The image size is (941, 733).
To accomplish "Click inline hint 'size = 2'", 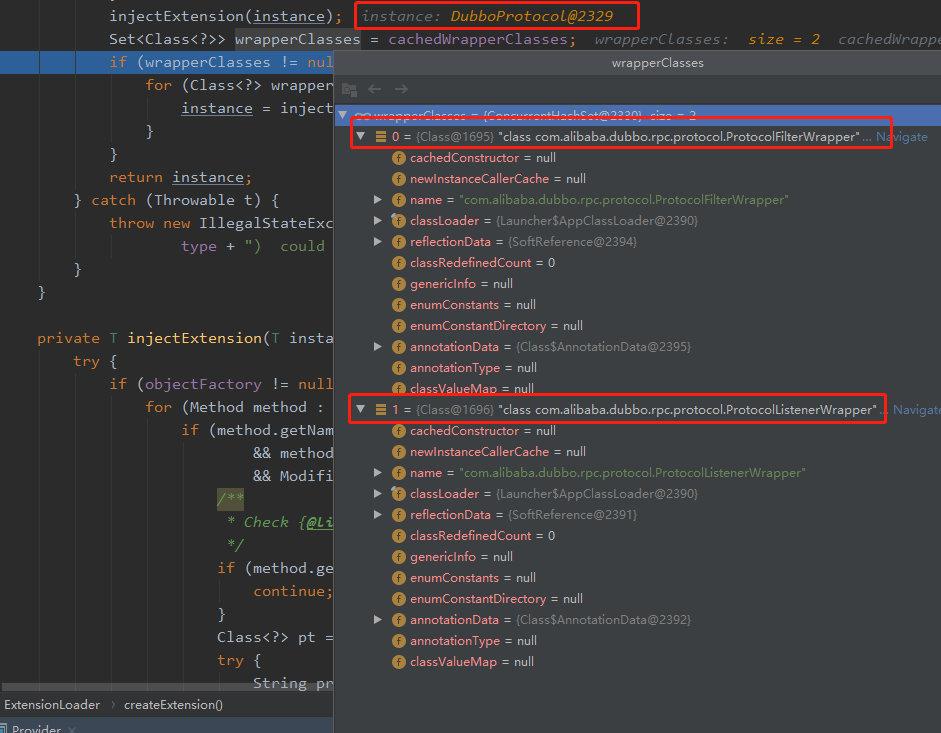I will (x=784, y=40).
